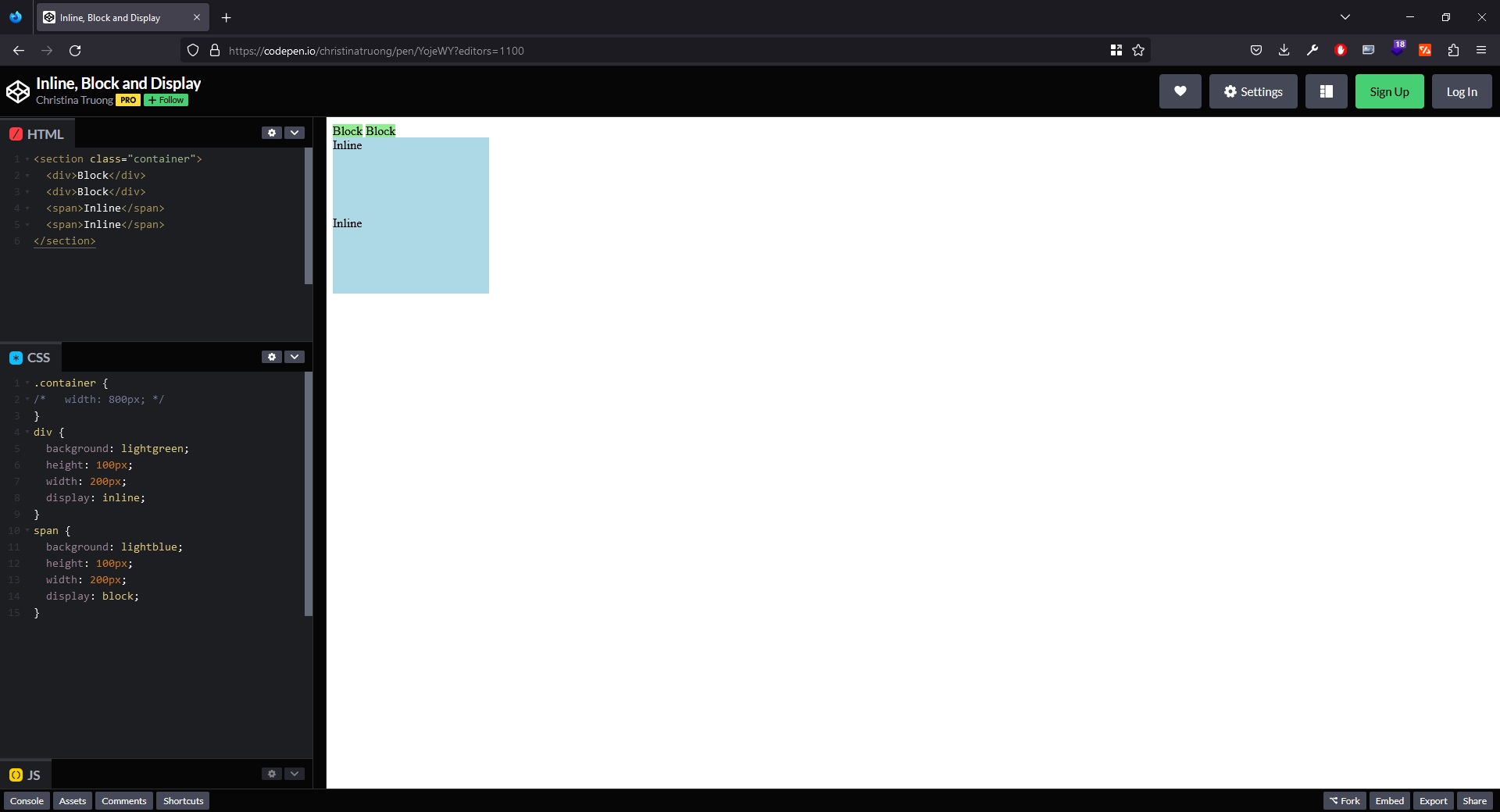Click the closing </section> tag
The height and width of the screenshot is (812, 1500).
(x=64, y=241)
